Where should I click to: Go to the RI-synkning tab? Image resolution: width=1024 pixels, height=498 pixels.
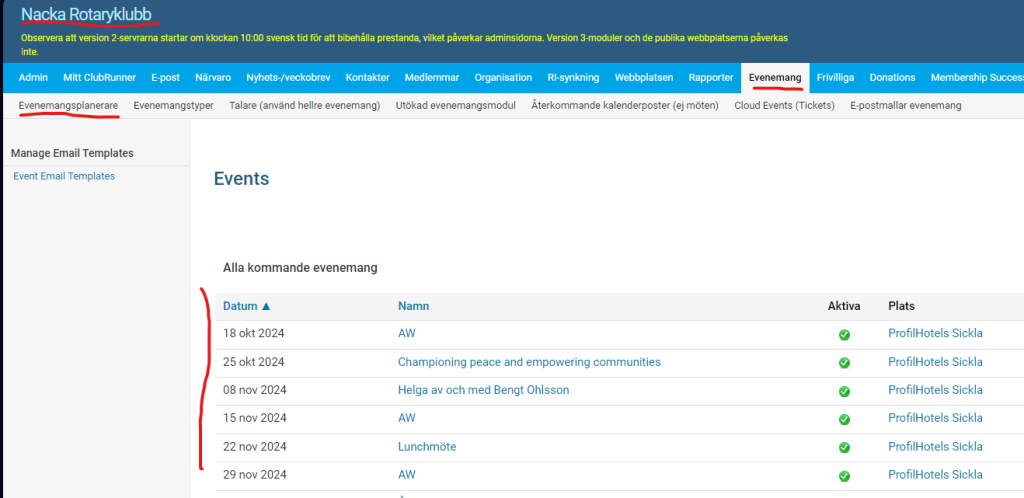573,78
